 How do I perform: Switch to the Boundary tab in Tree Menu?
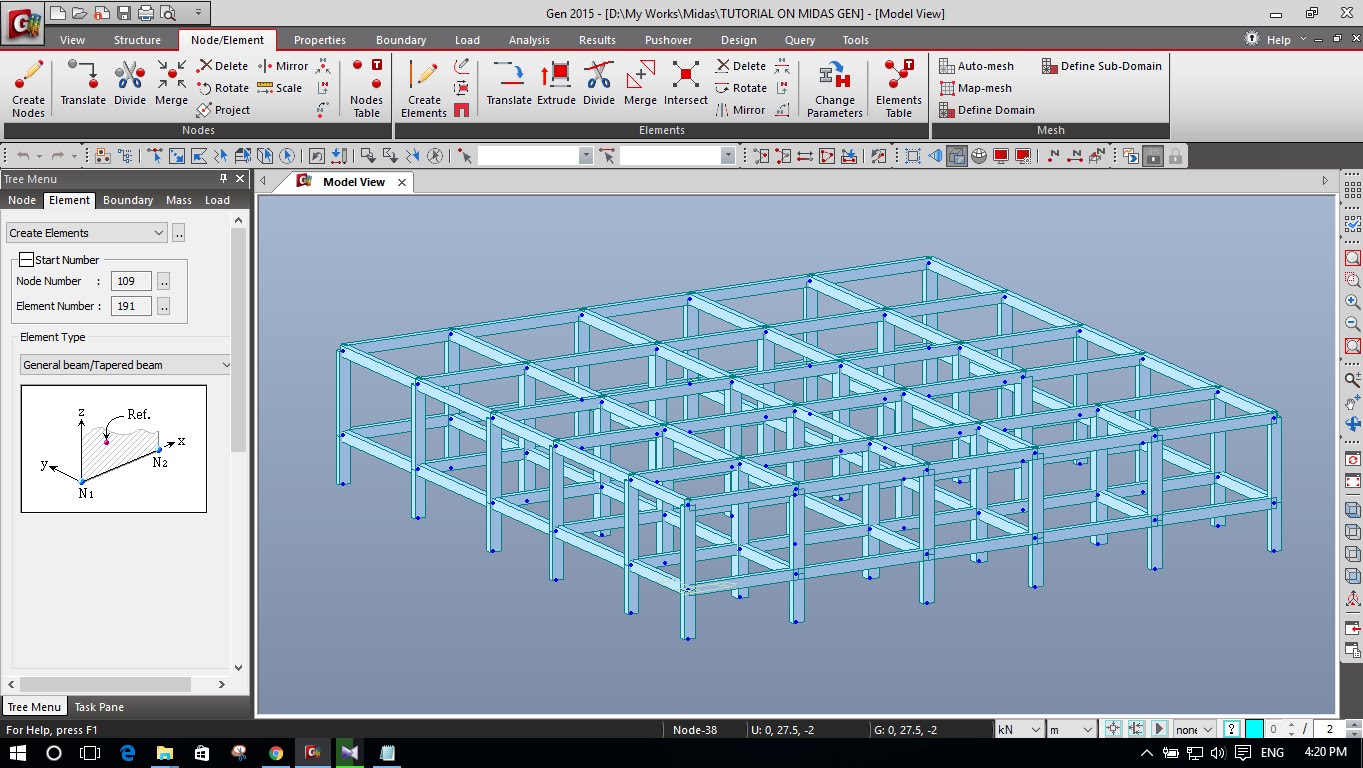[x=127, y=200]
